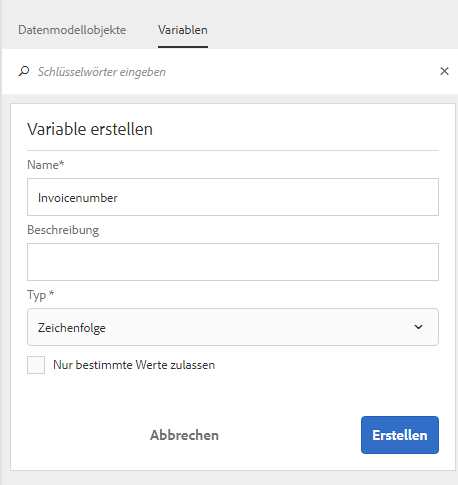The image size is (458, 485).
Task: Click the Typ * field label
Action: 41,295
